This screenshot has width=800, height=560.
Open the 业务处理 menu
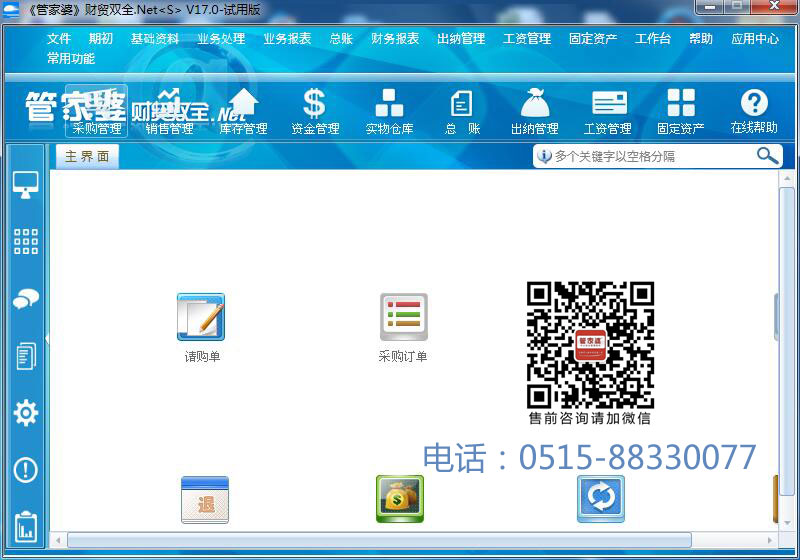(x=221, y=39)
